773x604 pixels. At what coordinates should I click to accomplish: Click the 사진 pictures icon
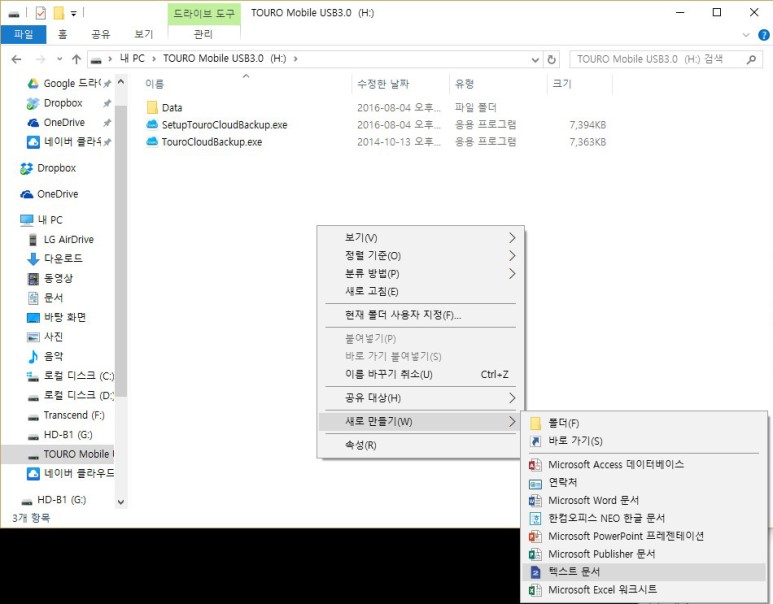33,337
